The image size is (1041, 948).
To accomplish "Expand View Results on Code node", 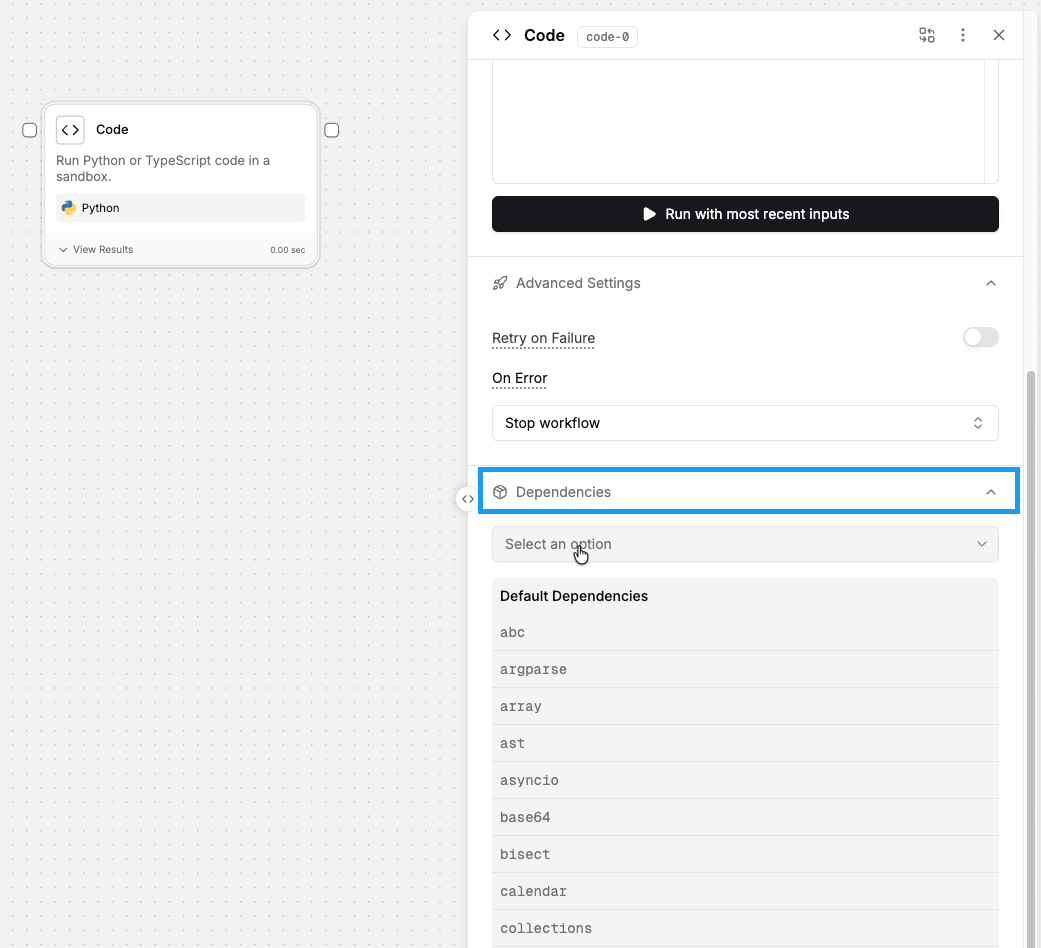I will [96, 250].
